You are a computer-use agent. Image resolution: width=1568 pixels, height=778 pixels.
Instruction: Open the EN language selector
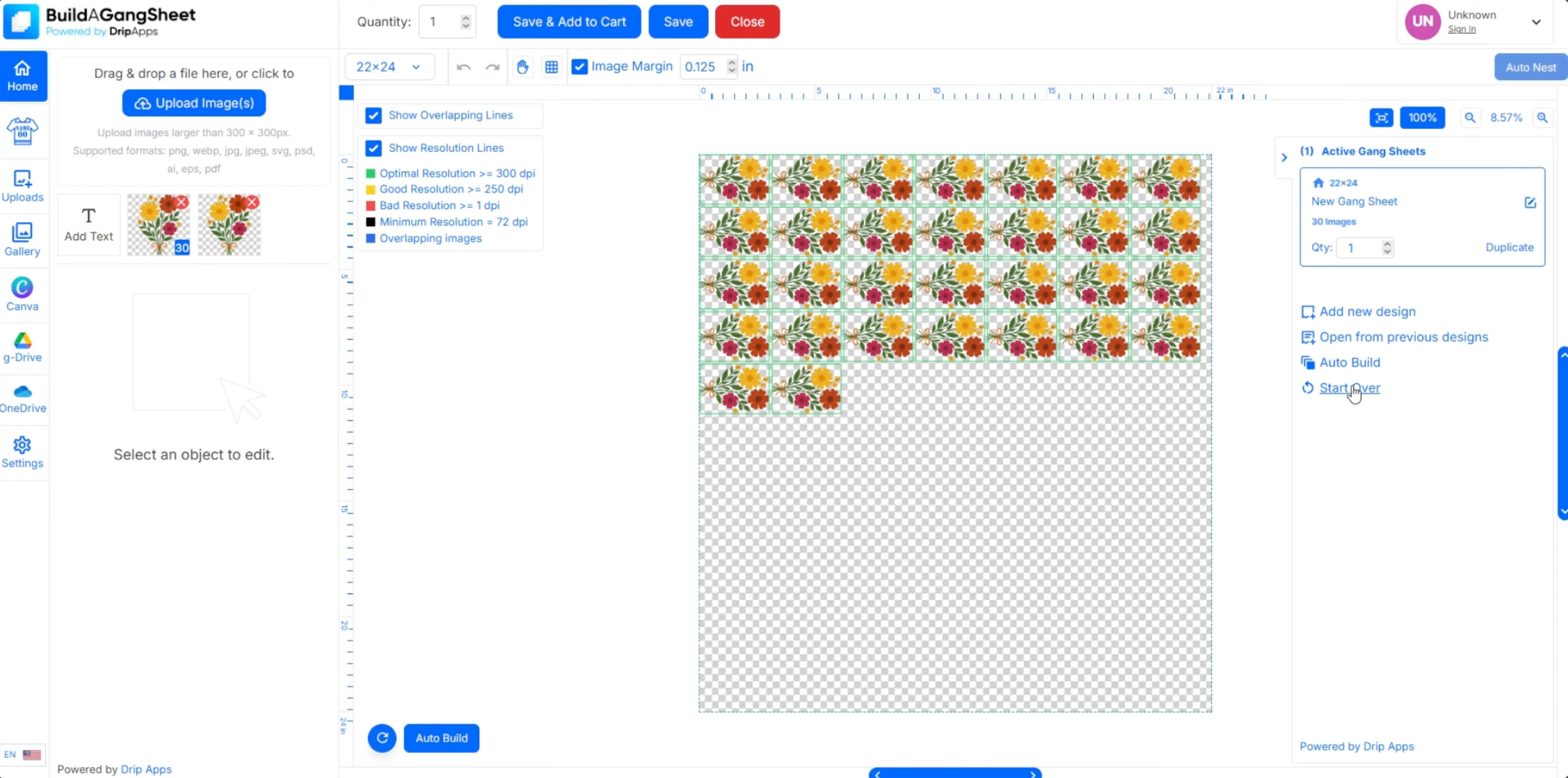click(23, 754)
